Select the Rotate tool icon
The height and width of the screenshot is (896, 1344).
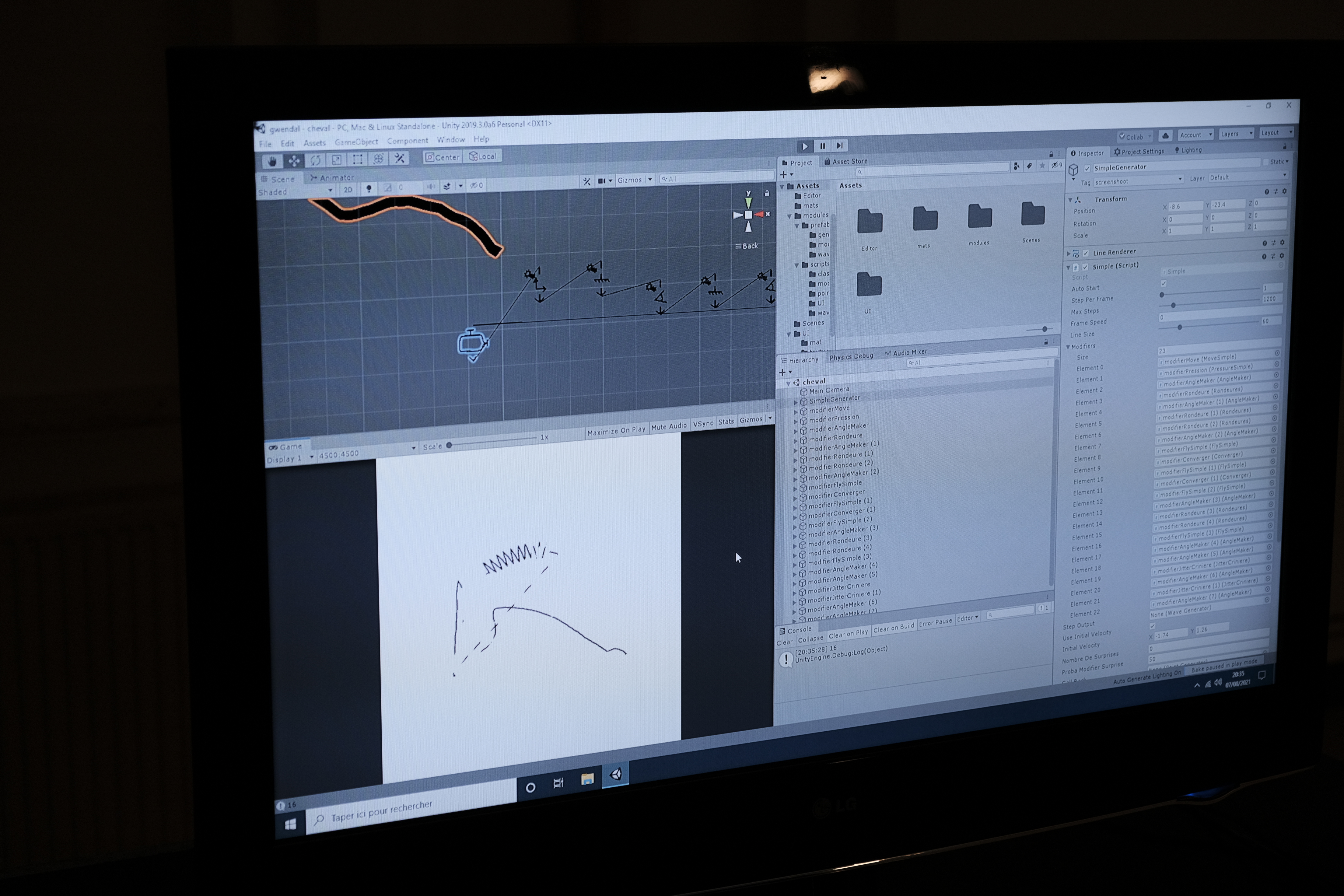click(x=315, y=161)
